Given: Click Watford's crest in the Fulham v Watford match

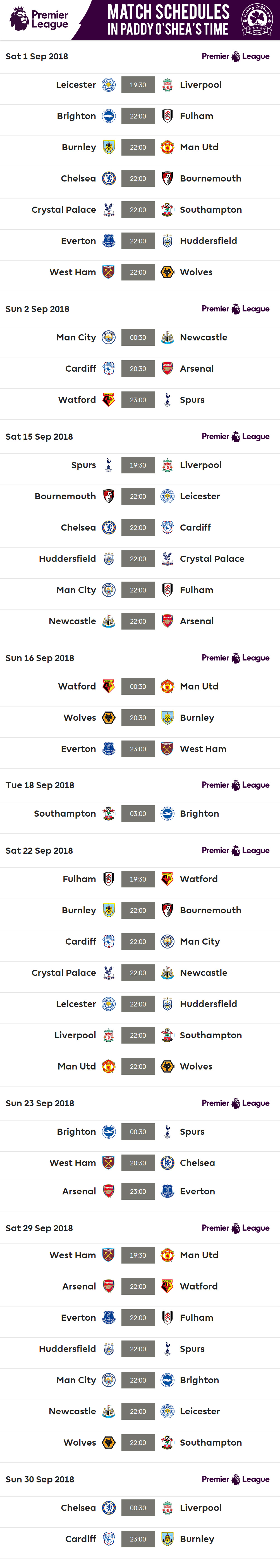Looking at the screenshot, I should (167, 879).
